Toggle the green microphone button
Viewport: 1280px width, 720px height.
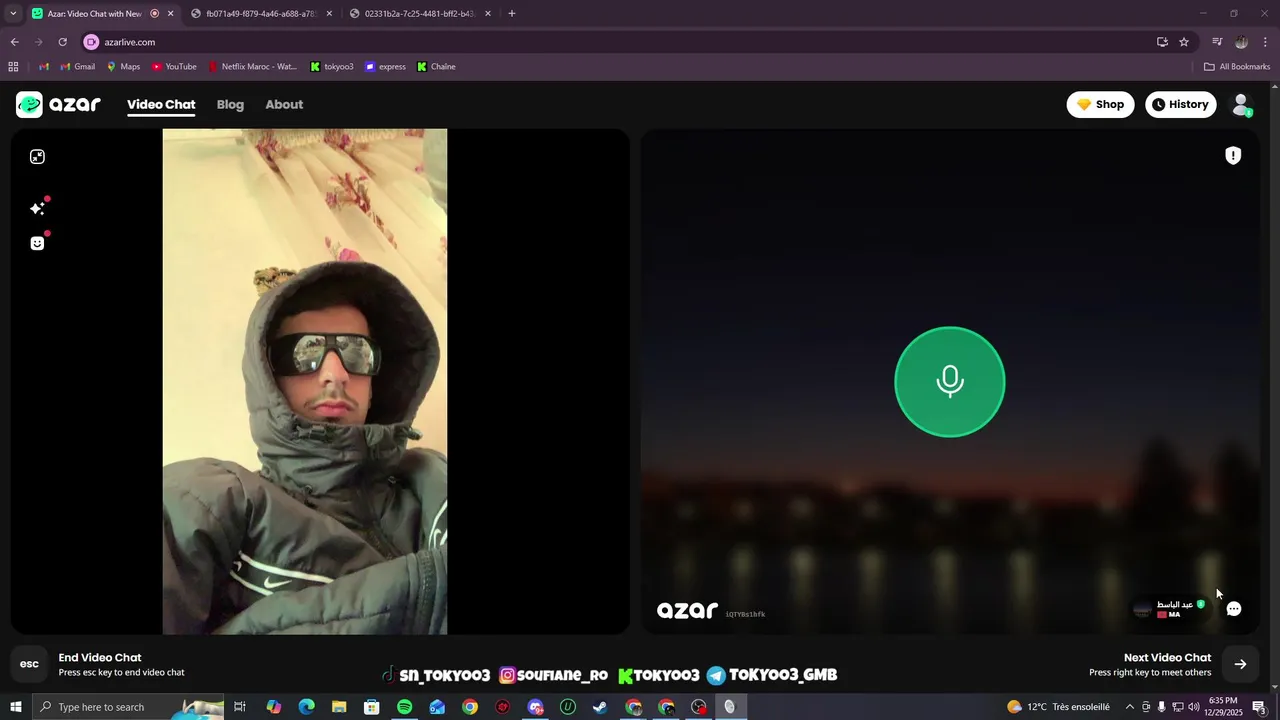pos(949,382)
